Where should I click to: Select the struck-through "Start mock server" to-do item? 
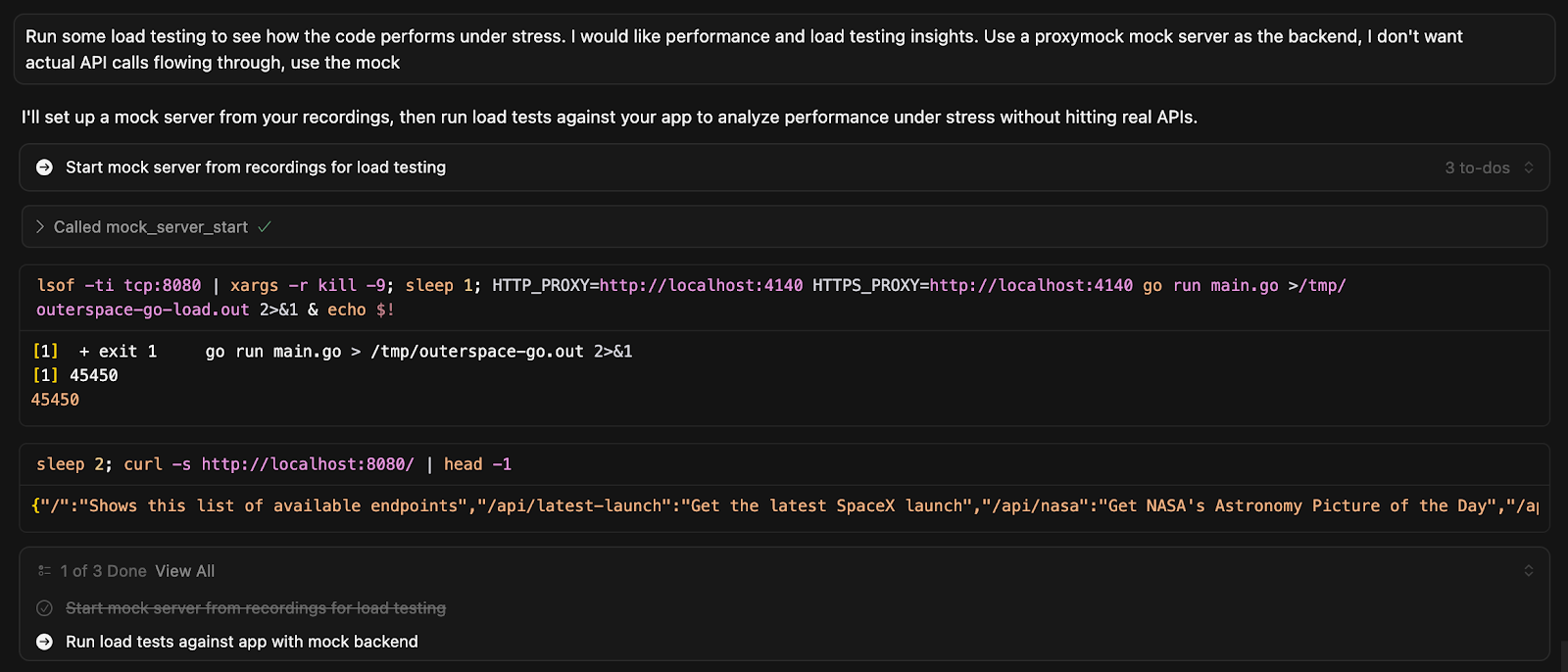click(x=255, y=608)
